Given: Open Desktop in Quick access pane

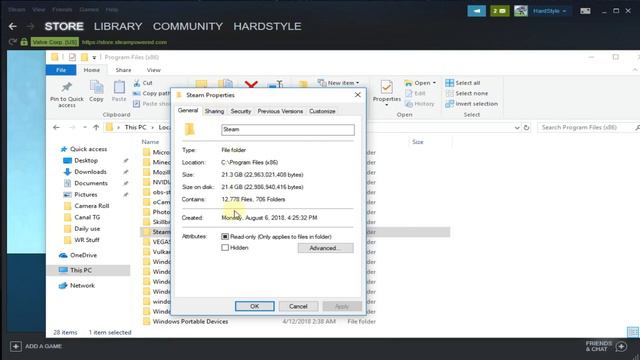Looking at the screenshot, I should 86,161.
